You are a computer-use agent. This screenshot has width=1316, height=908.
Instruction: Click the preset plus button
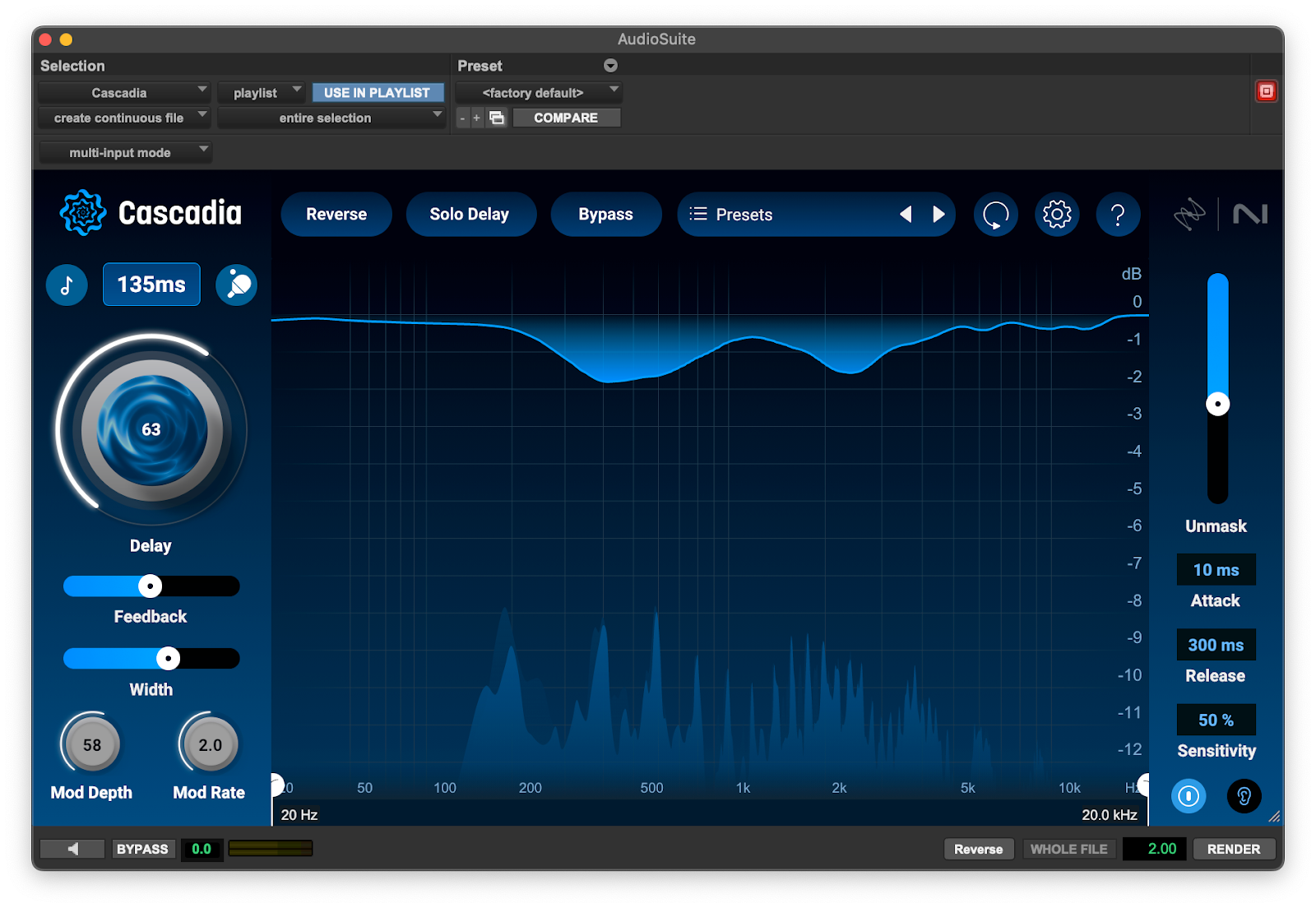coord(476,118)
